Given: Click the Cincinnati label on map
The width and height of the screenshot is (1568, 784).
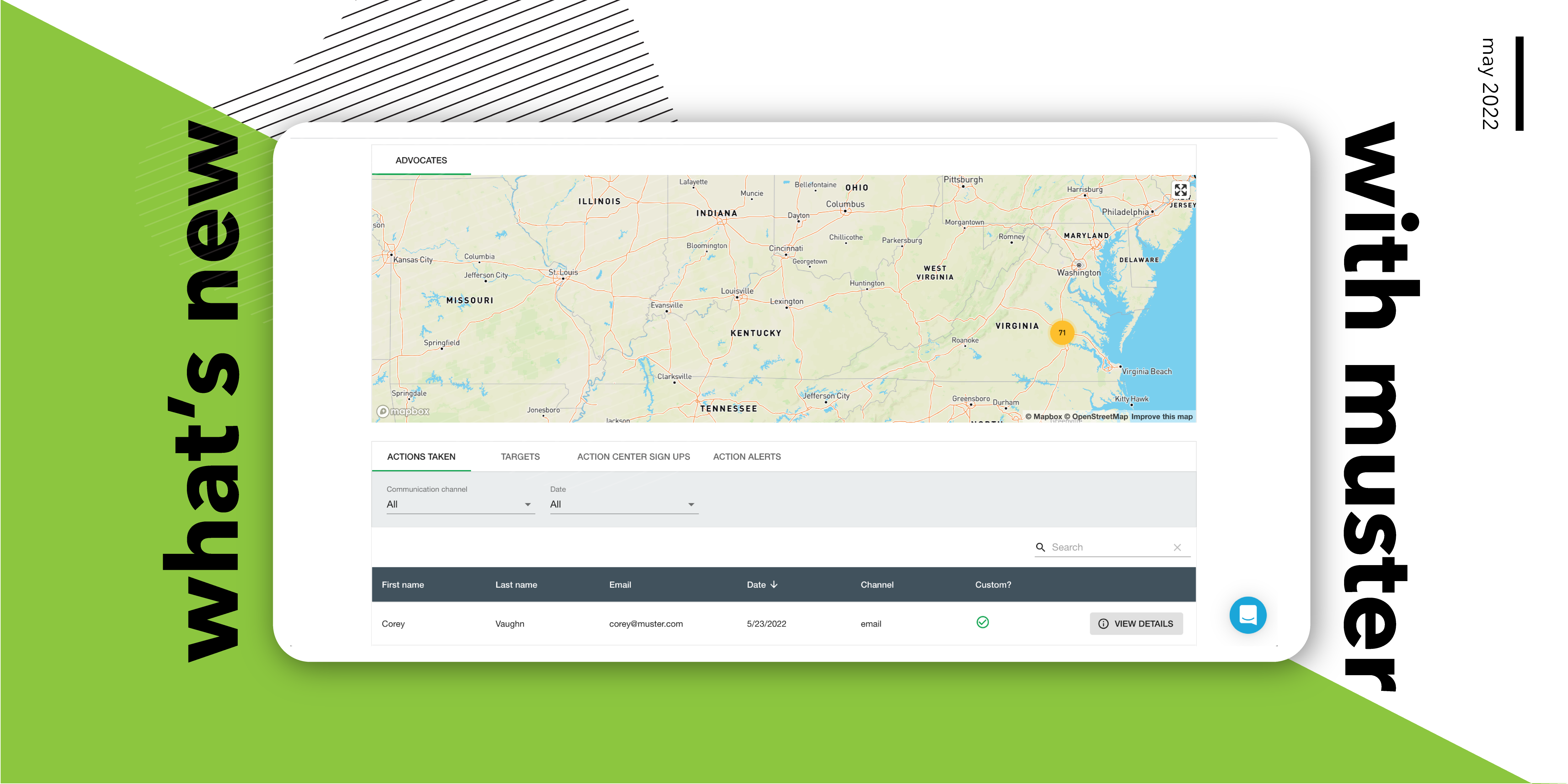Looking at the screenshot, I should tap(786, 248).
